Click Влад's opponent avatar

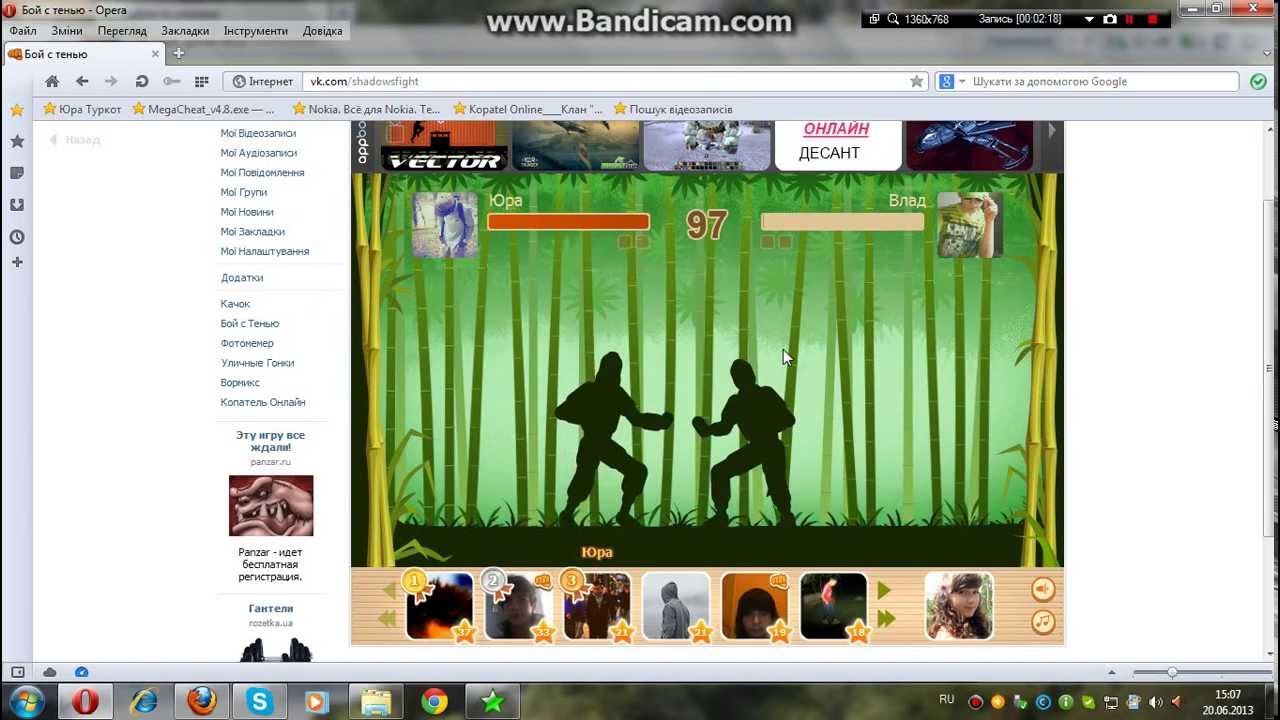click(x=969, y=225)
